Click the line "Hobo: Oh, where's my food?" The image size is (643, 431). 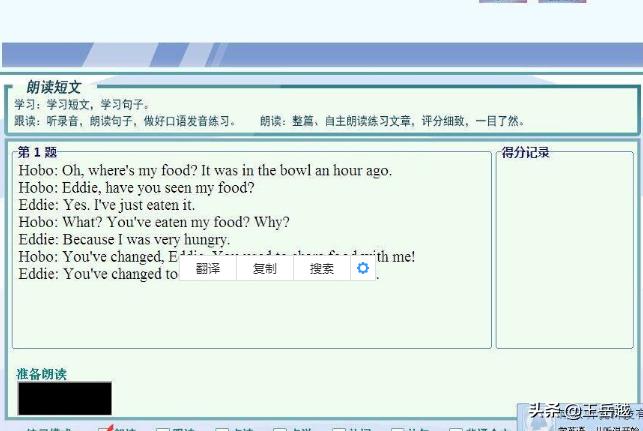point(205,170)
